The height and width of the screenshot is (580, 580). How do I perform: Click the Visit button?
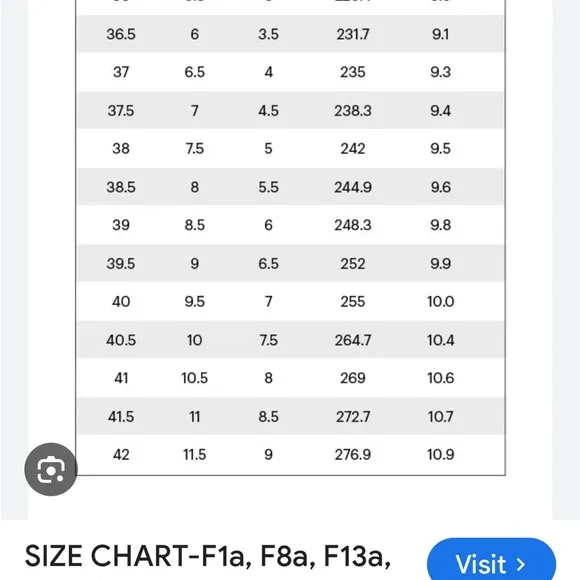491,561
